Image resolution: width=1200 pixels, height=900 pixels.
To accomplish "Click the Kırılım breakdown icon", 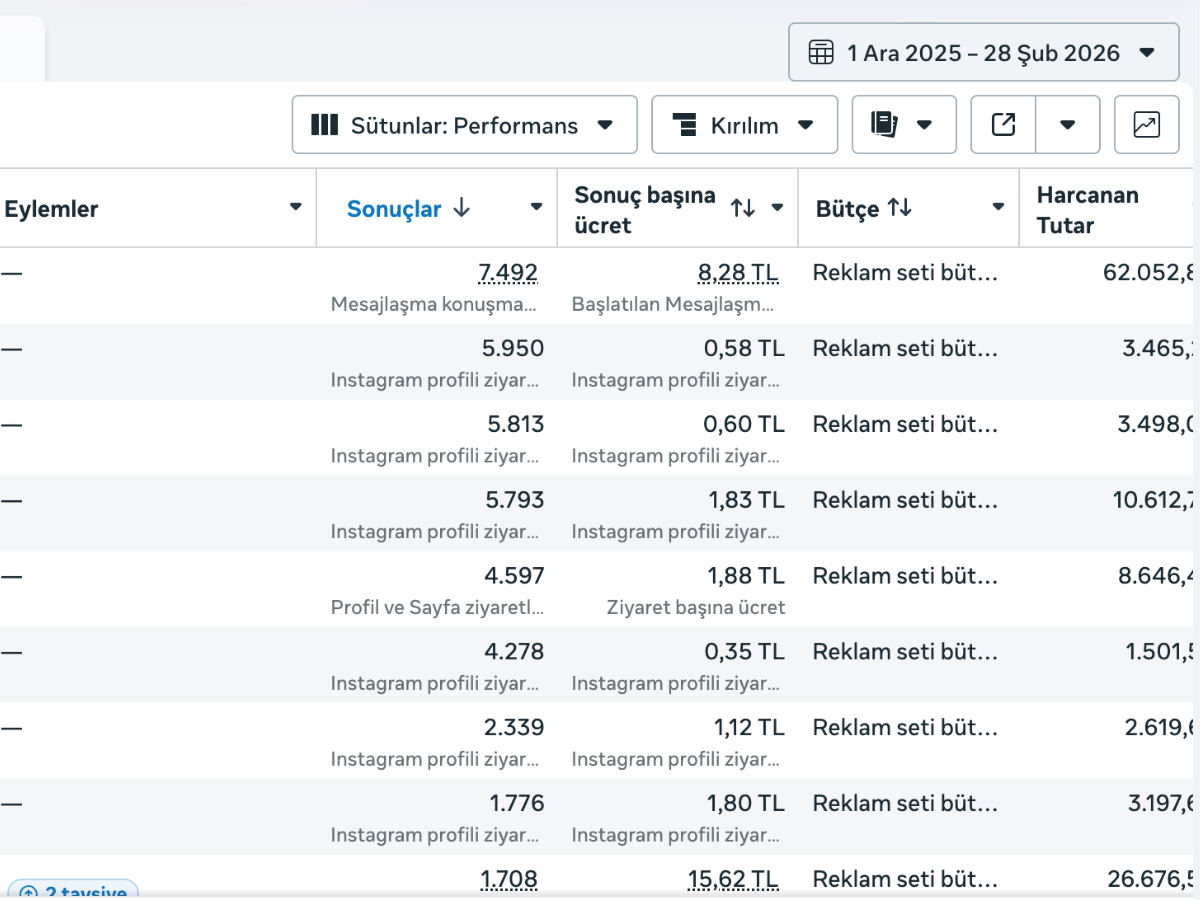I will pos(684,125).
